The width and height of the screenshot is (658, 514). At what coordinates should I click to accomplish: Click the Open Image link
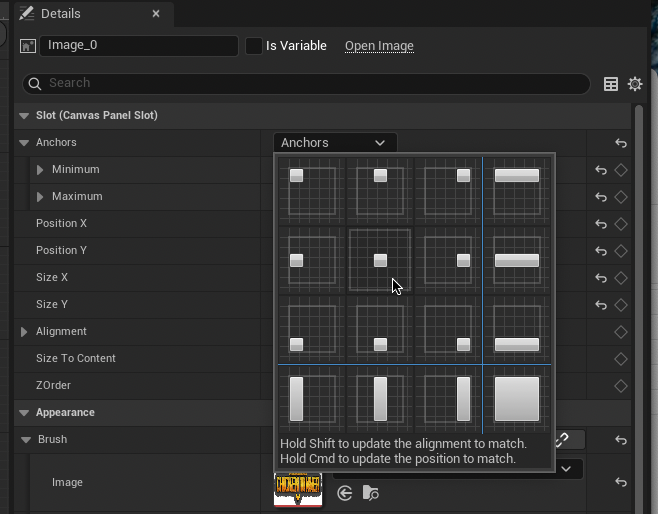(x=379, y=46)
